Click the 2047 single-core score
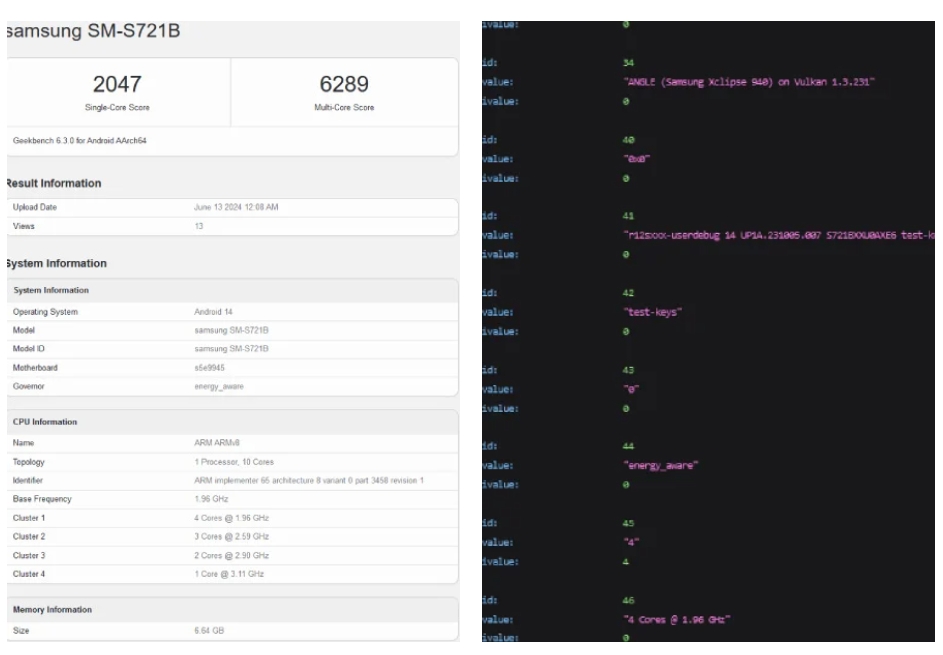 pos(117,84)
